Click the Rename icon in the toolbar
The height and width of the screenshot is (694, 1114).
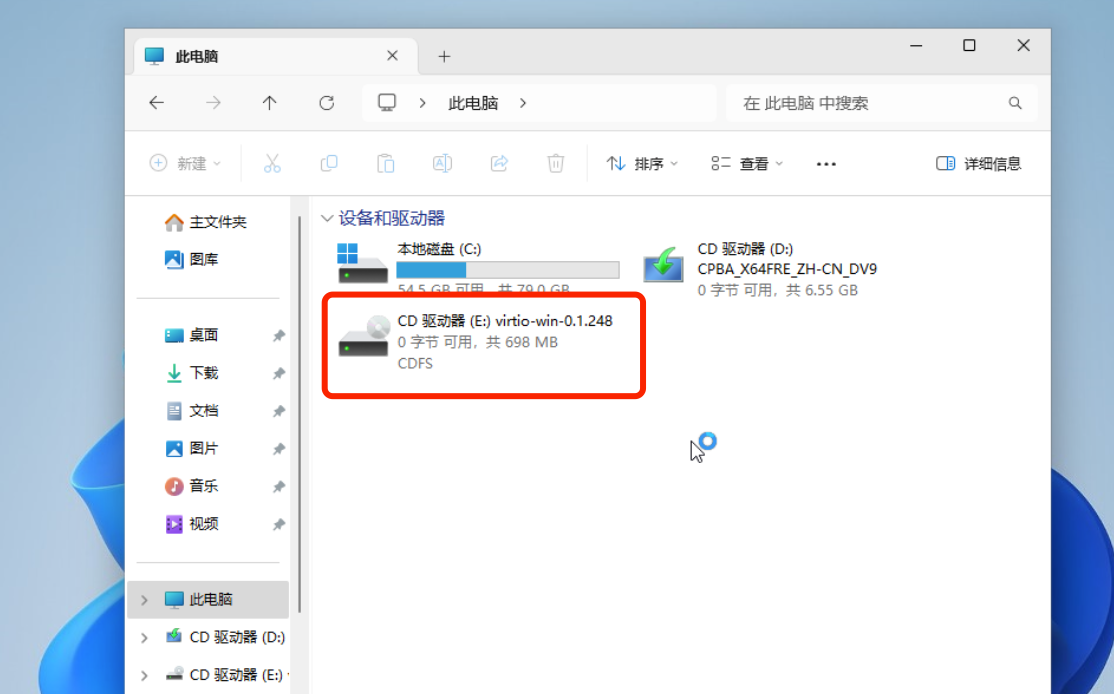click(x=442, y=163)
